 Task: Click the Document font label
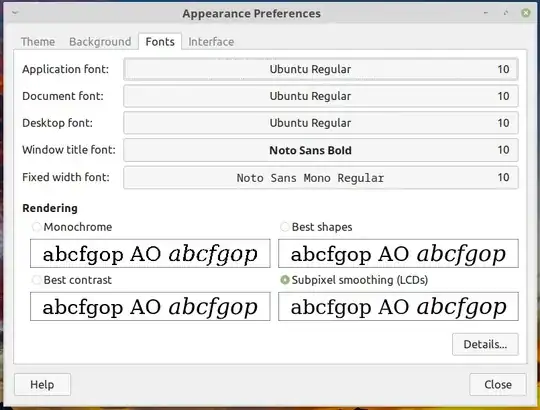(x=63, y=96)
